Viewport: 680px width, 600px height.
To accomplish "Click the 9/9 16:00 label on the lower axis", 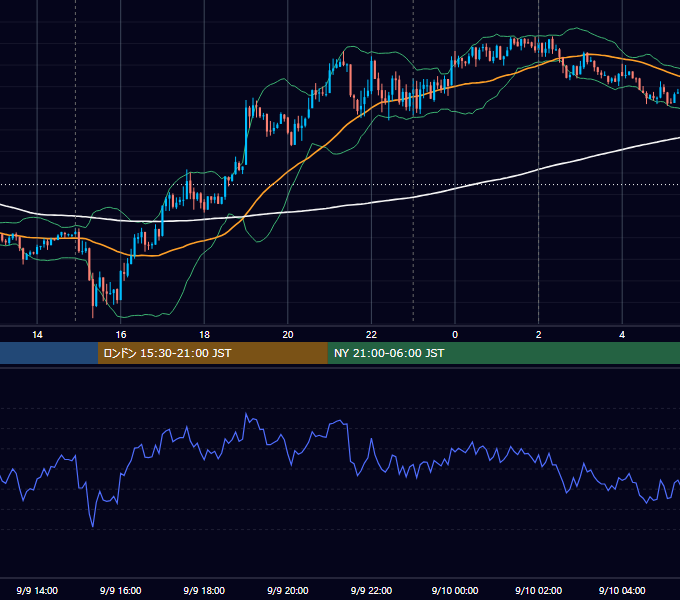I will click(121, 590).
